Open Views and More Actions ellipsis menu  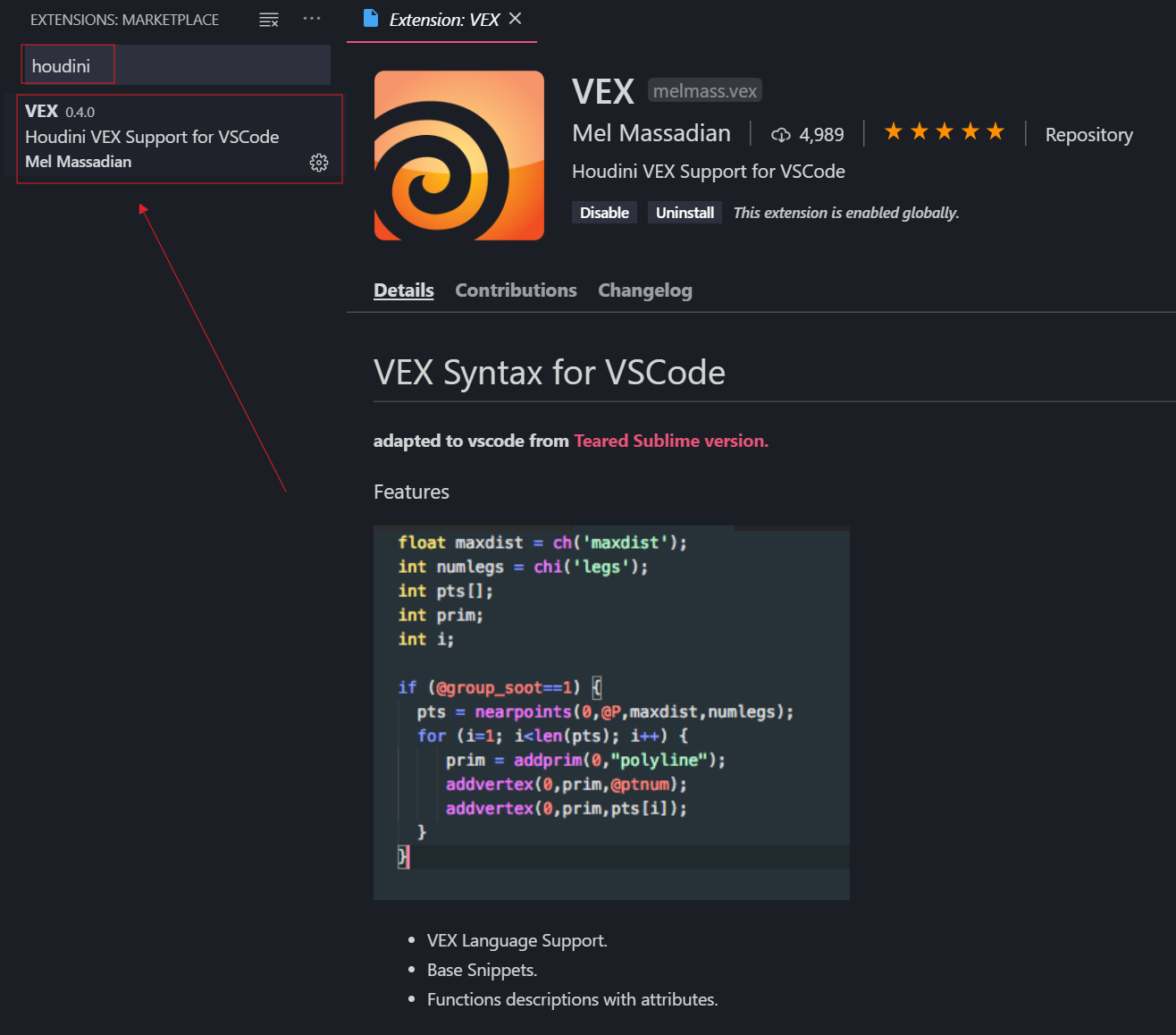[x=311, y=19]
